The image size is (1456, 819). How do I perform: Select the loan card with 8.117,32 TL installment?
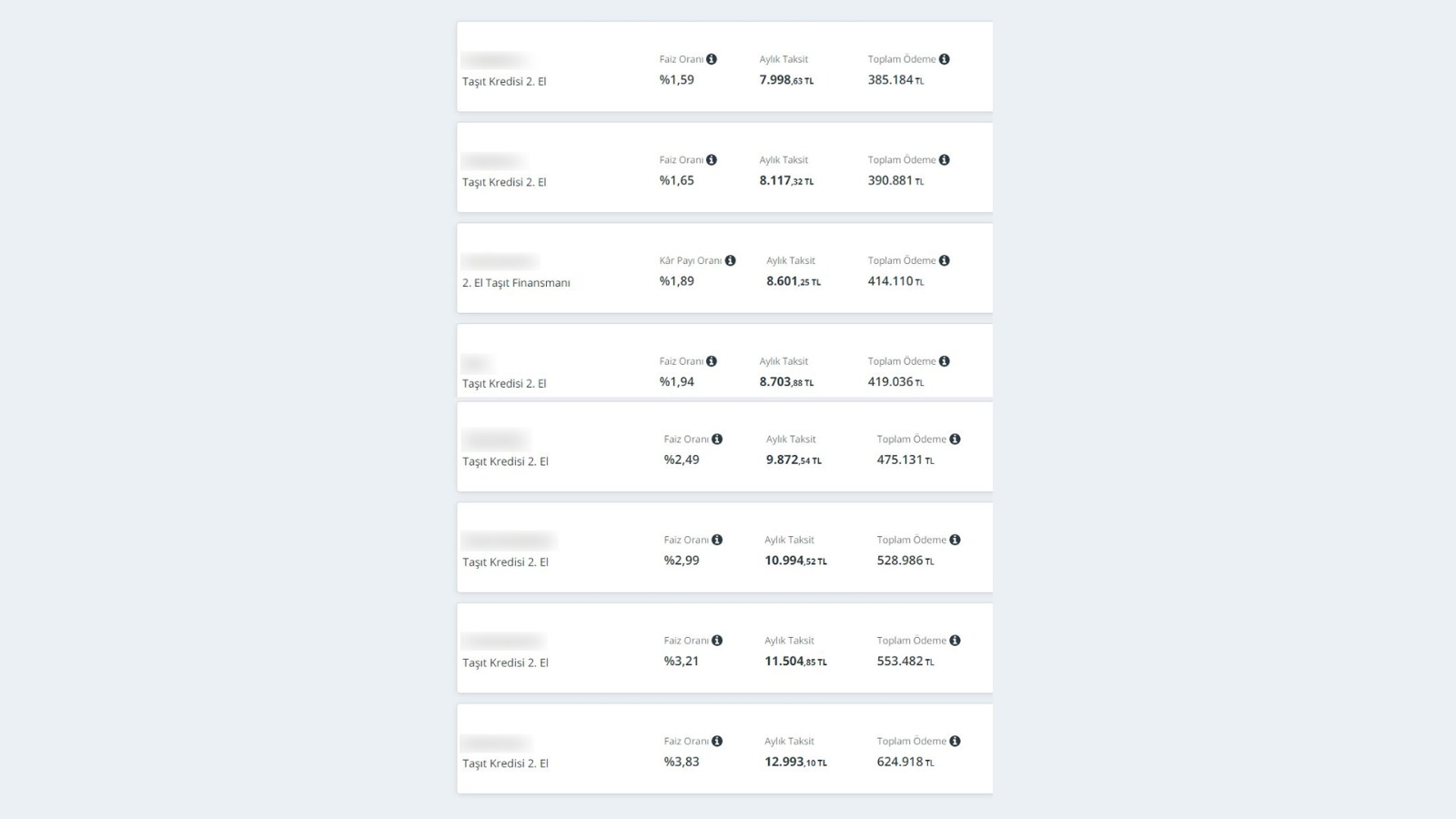tap(724, 167)
